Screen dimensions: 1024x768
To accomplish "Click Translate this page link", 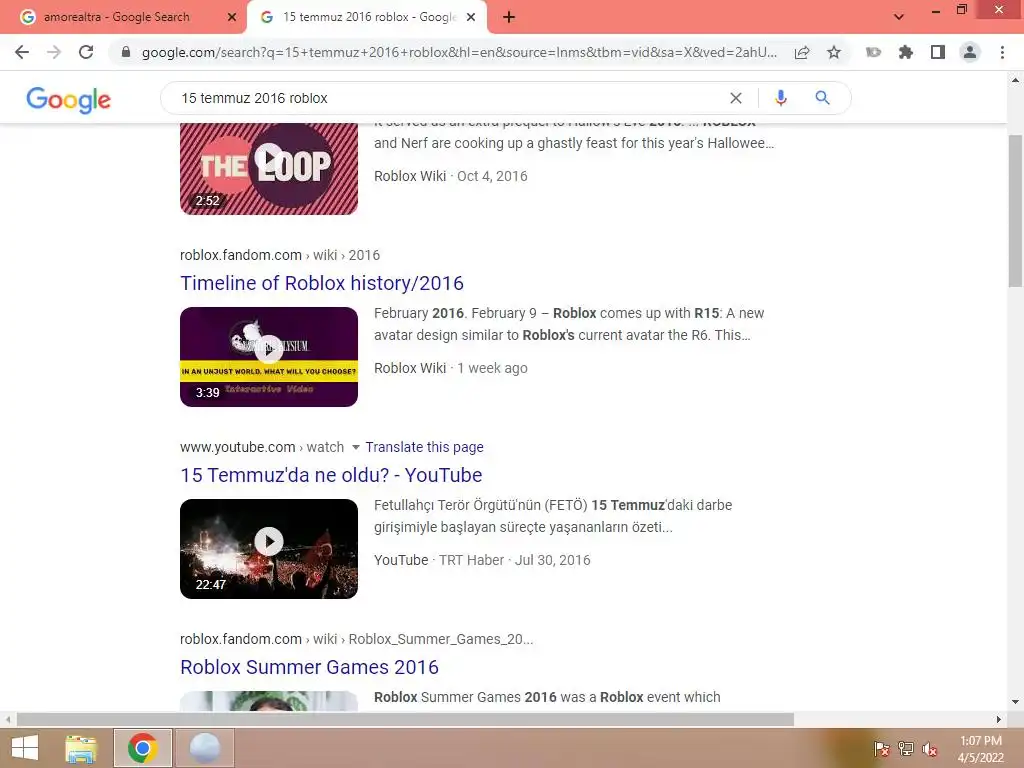I will point(424,447).
